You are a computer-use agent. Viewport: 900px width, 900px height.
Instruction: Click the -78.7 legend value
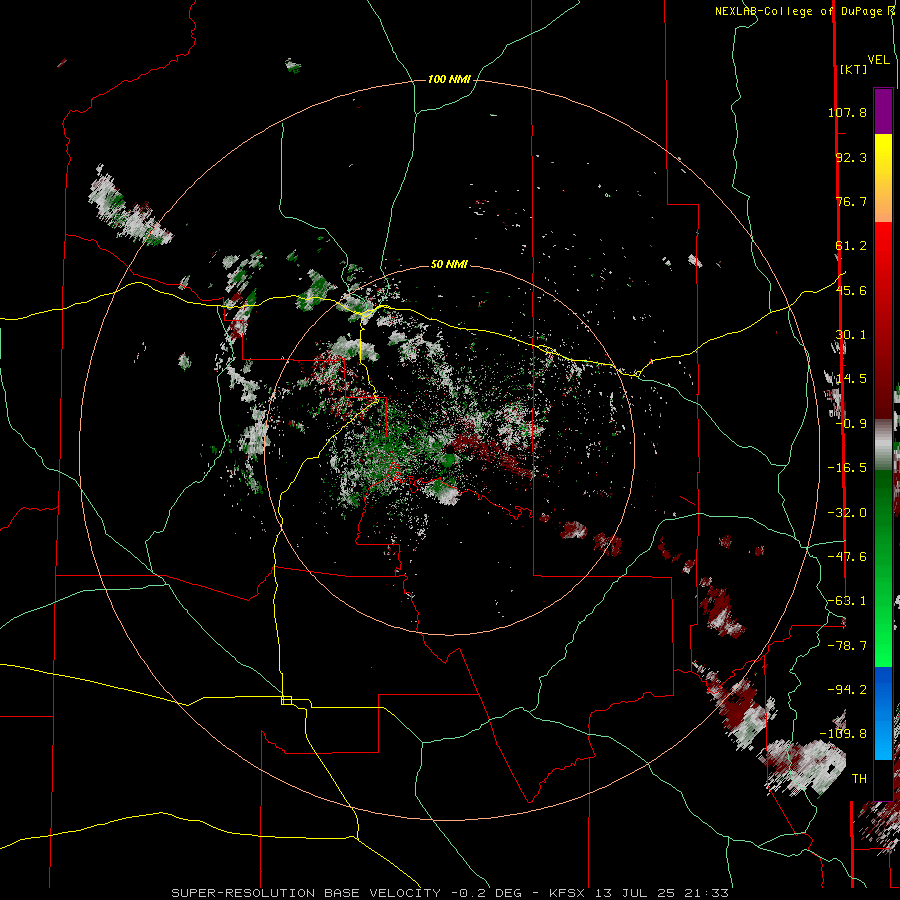847,646
